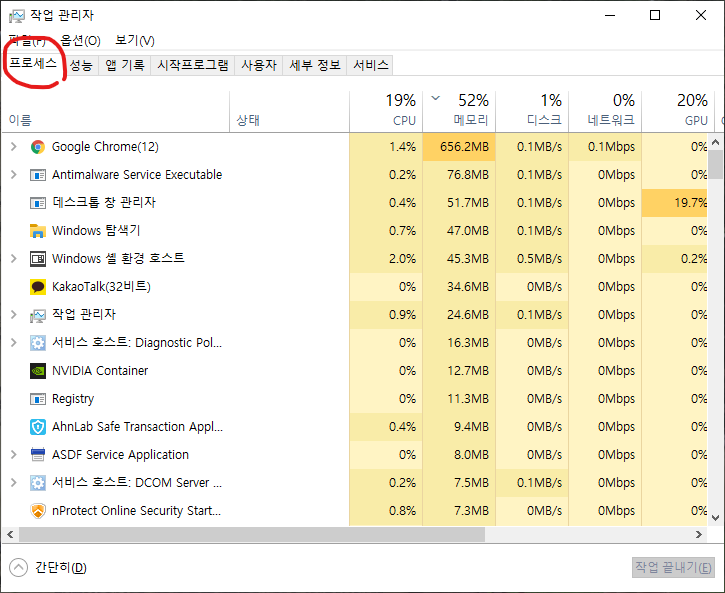The image size is (725, 593).
Task: Click the 작업 관리자 process row icon
Action: pyautogui.click(x=38, y=315)
